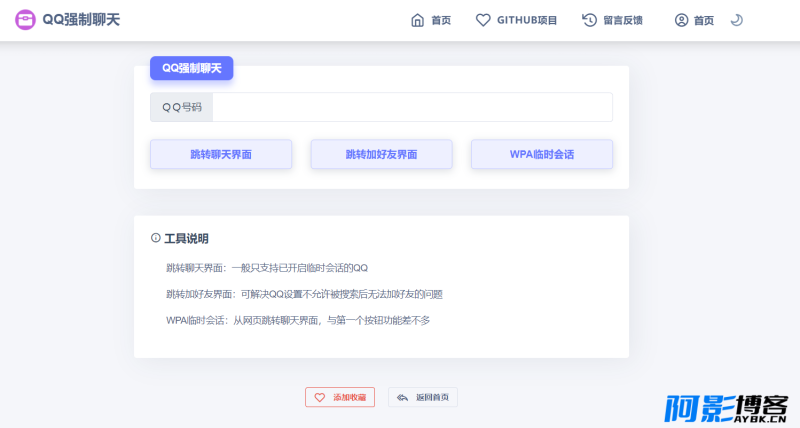This screenshot has width=800, height=428.
Task: Click the 跳转聊天界面 button
Action: point(221,154)
